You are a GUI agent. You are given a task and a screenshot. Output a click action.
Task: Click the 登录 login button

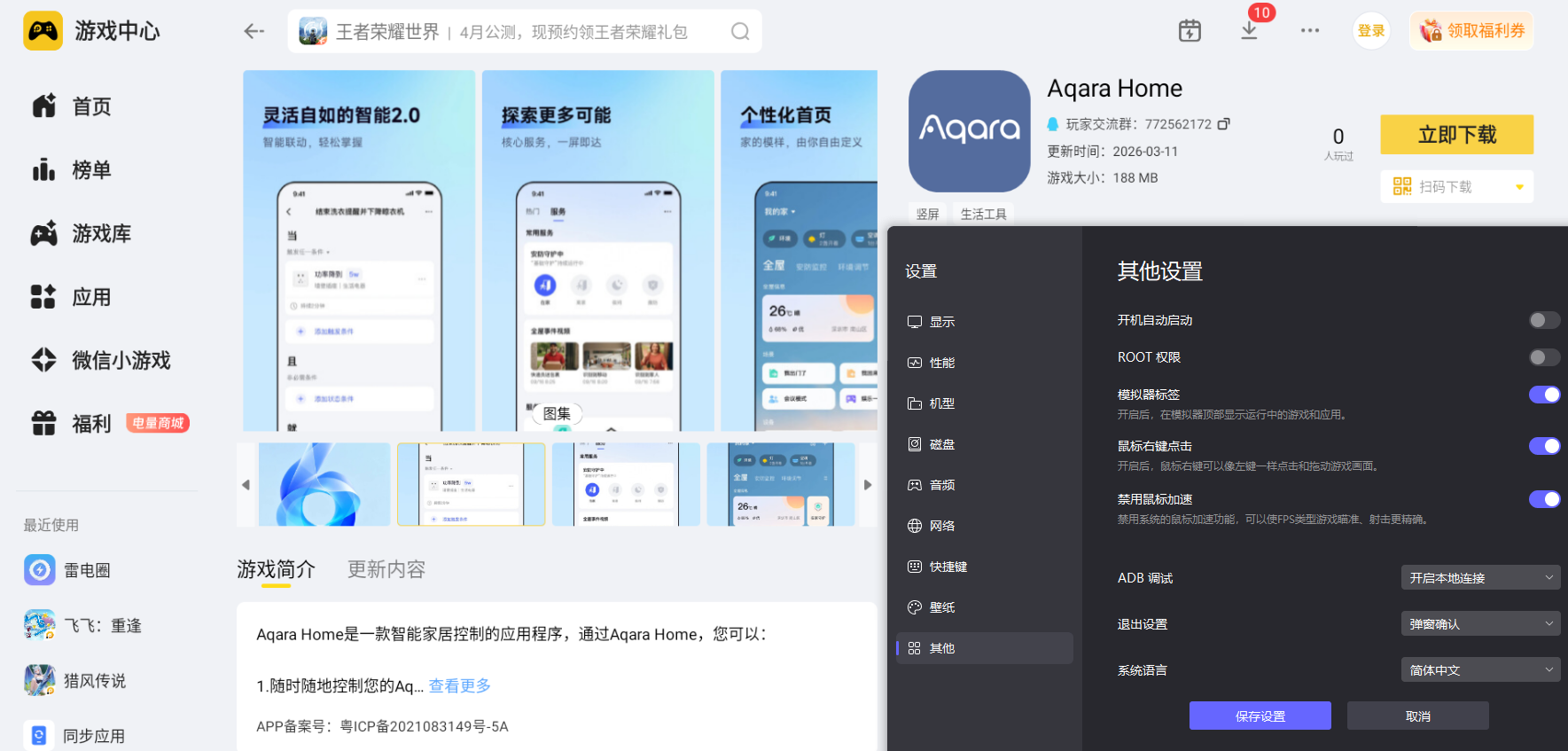coord(1371,31)
